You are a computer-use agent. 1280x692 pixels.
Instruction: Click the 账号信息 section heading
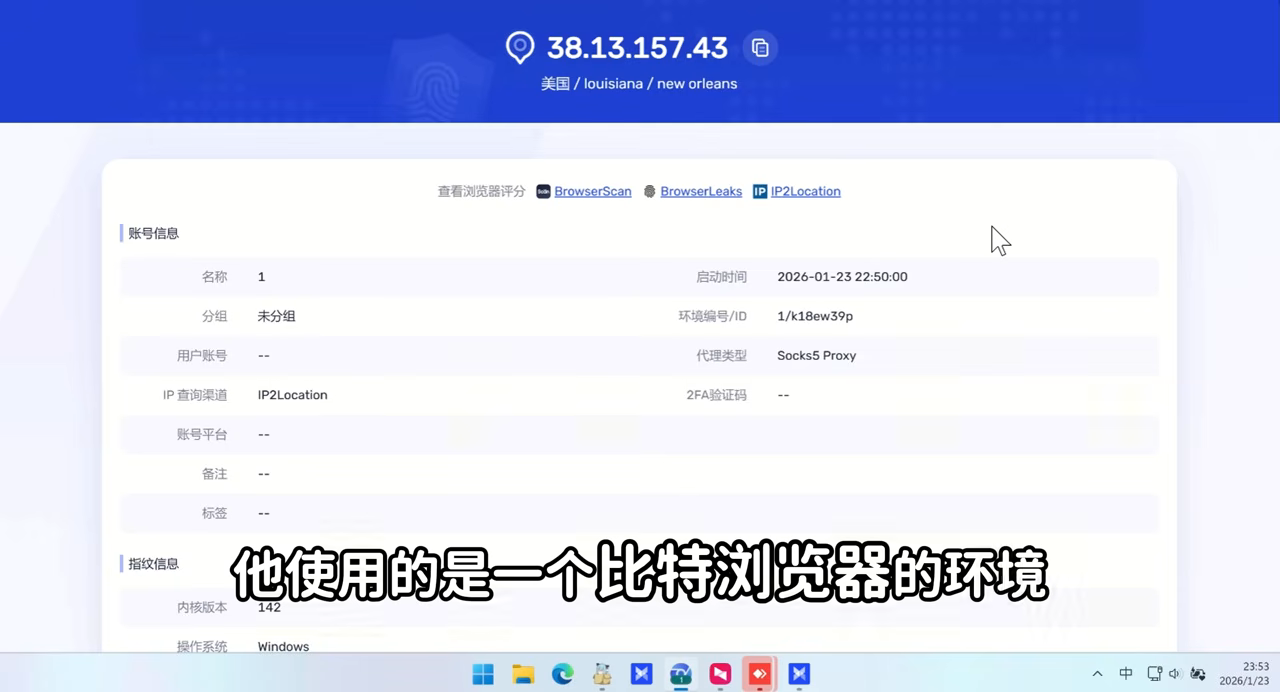point(154,233)
